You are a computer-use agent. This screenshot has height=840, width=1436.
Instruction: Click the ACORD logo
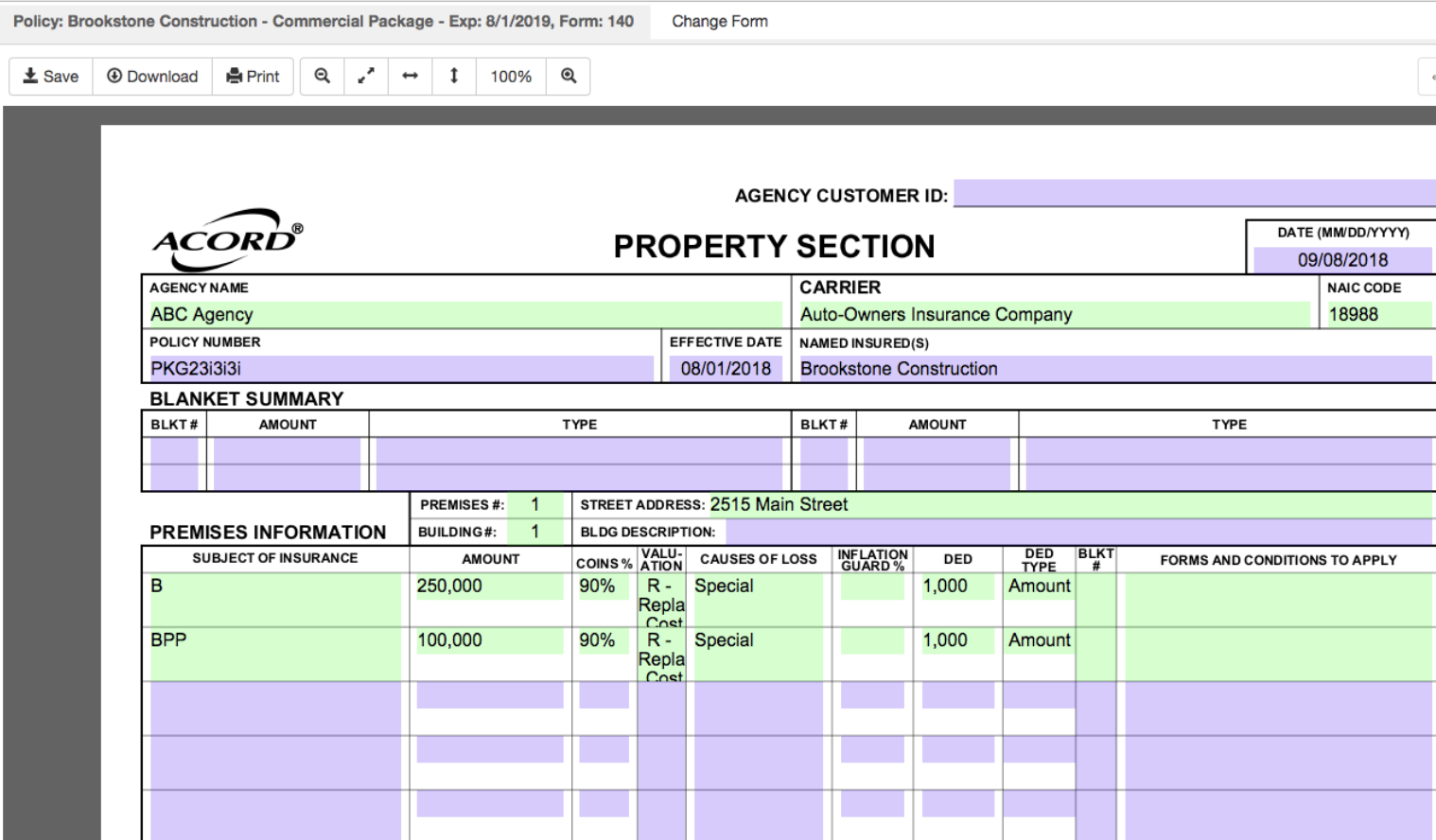click(x=228, y=239)
